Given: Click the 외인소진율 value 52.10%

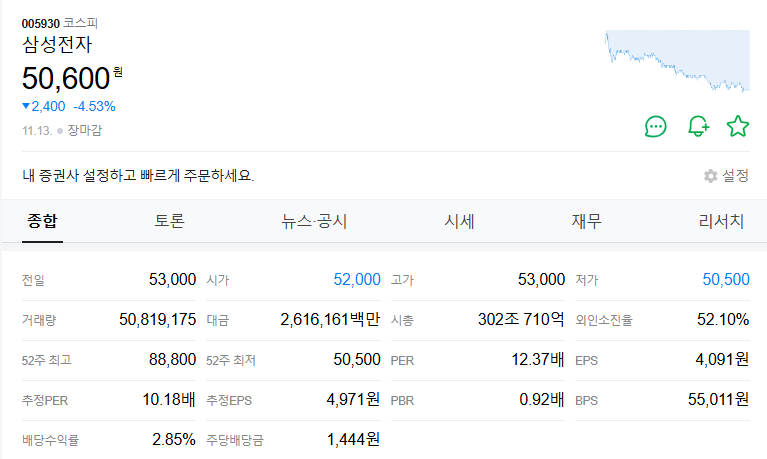Looking at the screenshot, I should coord(723,320).
